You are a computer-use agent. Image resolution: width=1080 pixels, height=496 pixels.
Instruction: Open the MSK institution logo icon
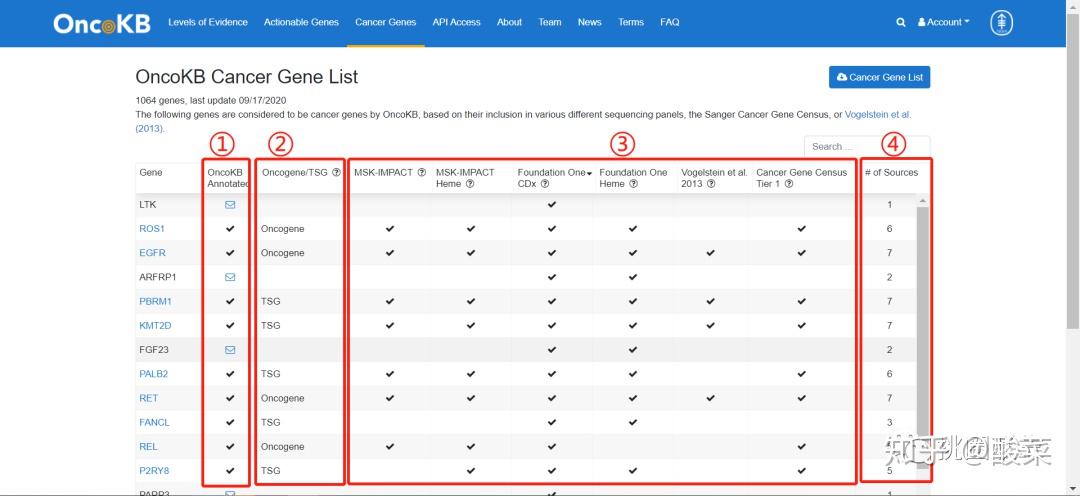pos(1001,23)
